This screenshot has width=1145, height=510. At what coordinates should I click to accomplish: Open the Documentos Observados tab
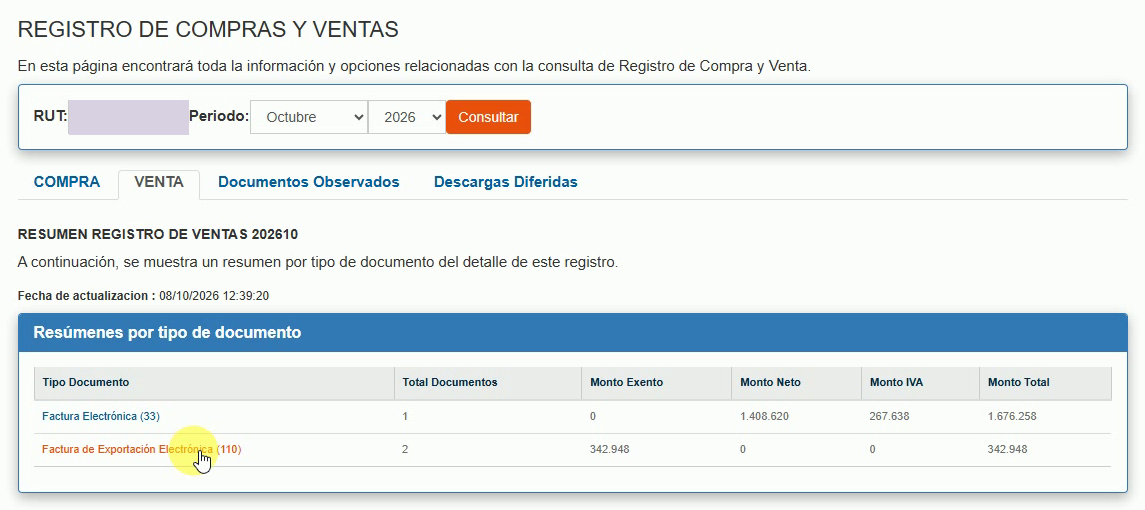pos(309,183)
